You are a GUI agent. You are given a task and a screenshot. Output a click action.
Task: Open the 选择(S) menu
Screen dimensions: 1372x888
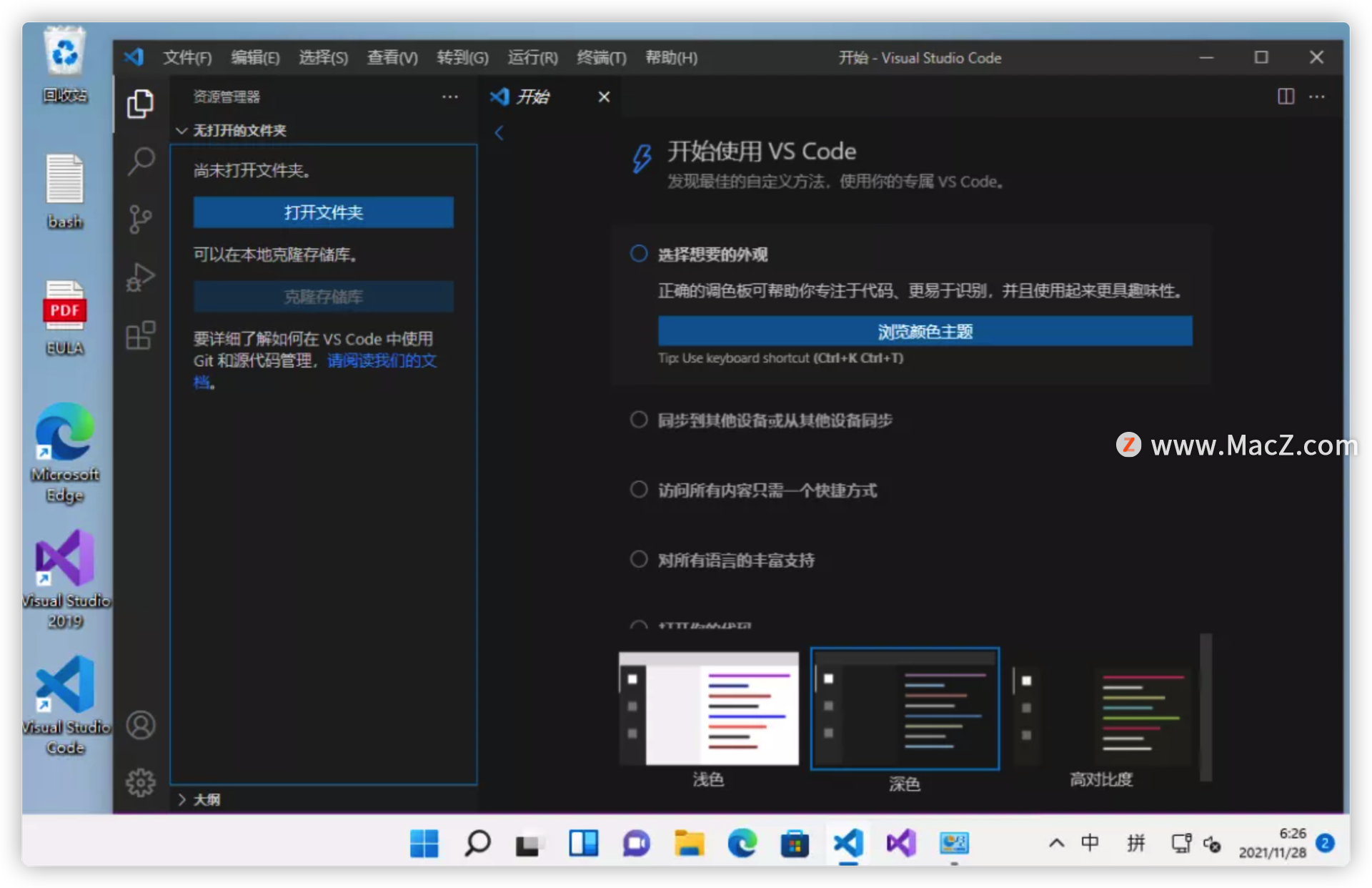[x=323, y=57]
